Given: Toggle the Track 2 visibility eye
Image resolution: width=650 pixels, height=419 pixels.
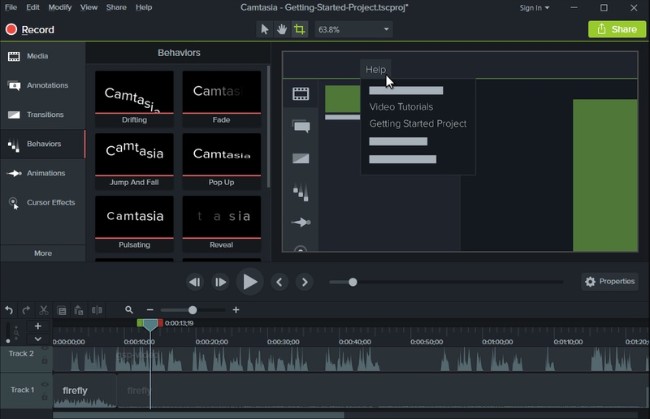Looking at the screenshot, I should (45, 349).
